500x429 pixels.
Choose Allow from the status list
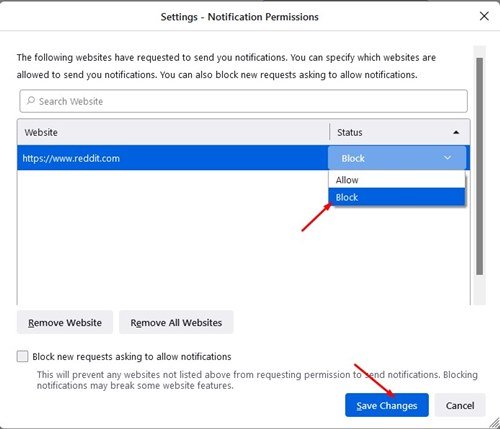coord(397,180)
